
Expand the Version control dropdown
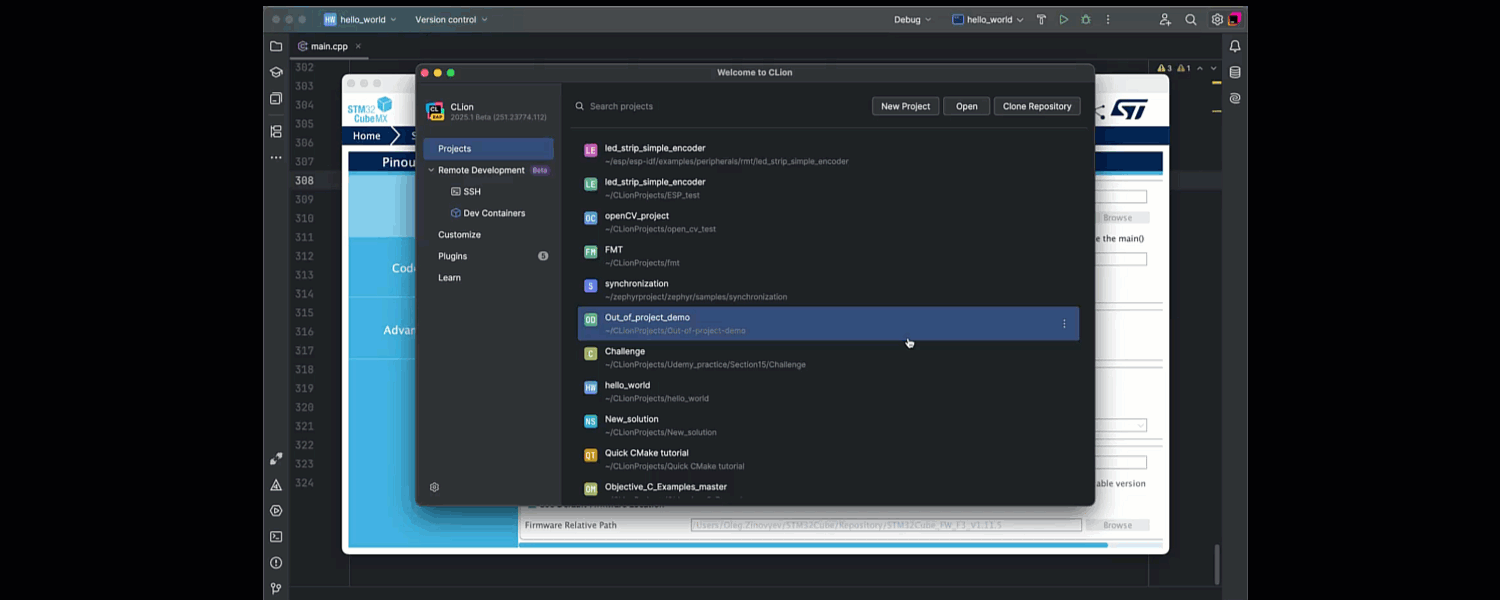tap(451, 20)
